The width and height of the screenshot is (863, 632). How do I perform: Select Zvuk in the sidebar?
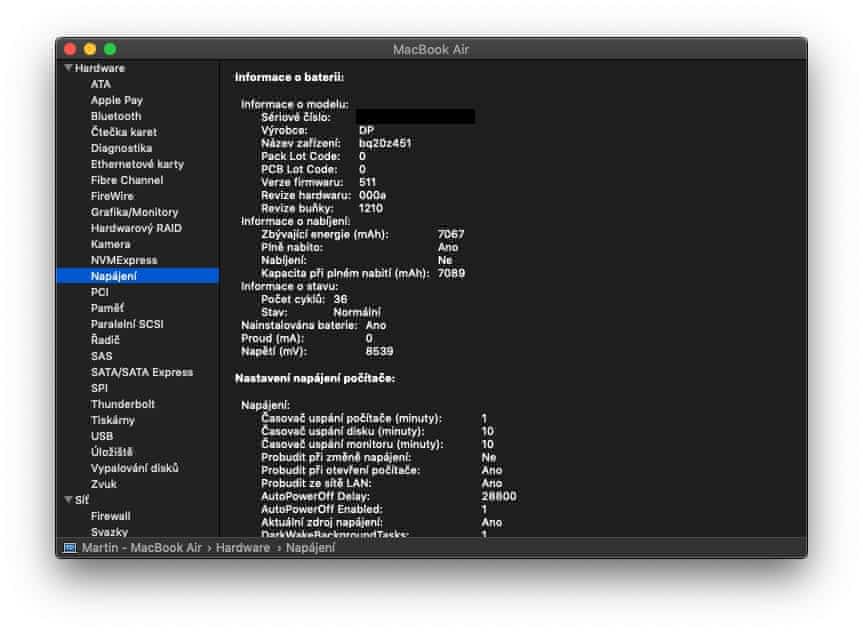tap(104, 484)
